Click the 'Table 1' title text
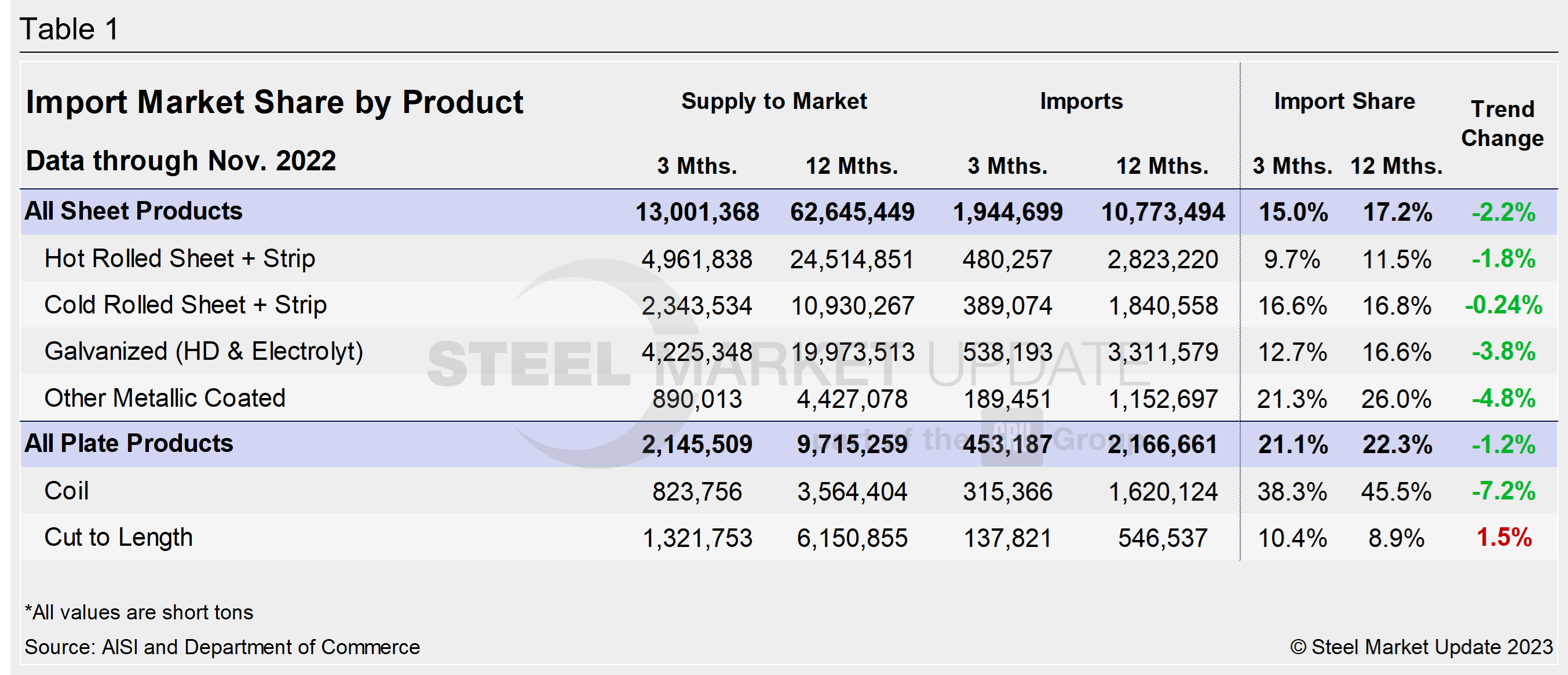Image resolution: width=1568 pixels, height=675 pixels. [69, 28]
